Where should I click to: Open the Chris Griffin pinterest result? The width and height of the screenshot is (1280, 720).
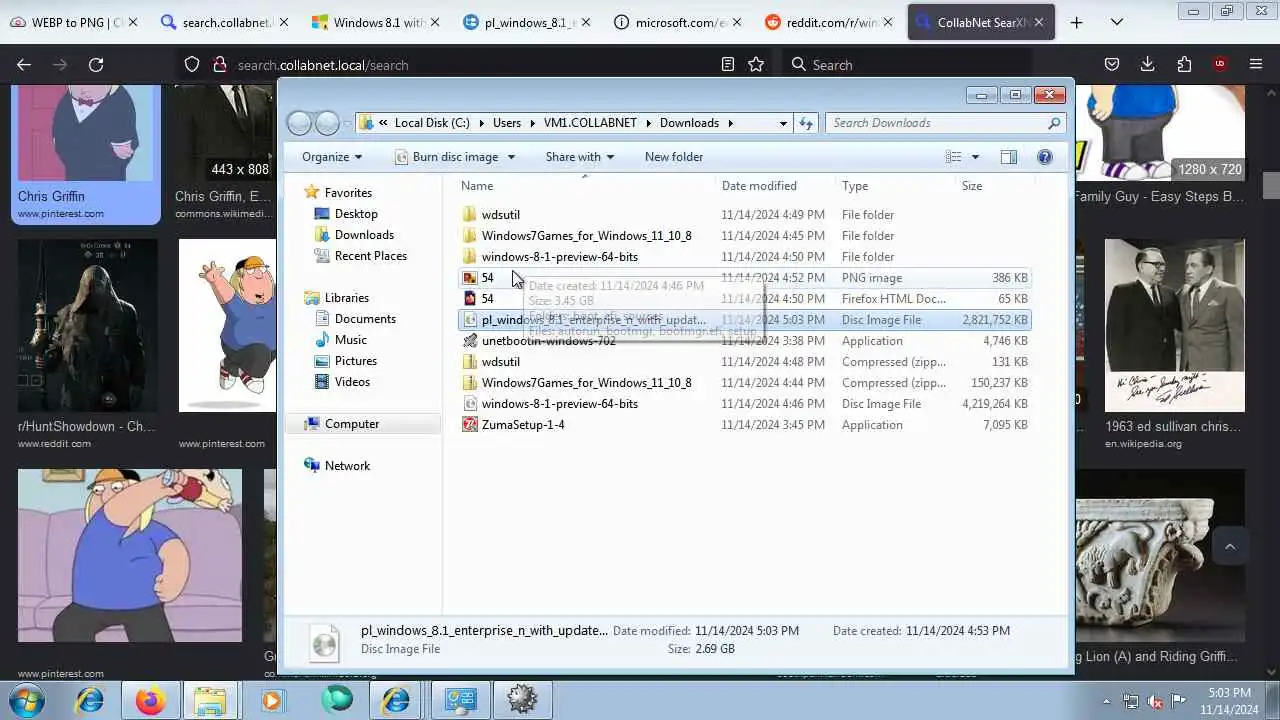[86, 153]
